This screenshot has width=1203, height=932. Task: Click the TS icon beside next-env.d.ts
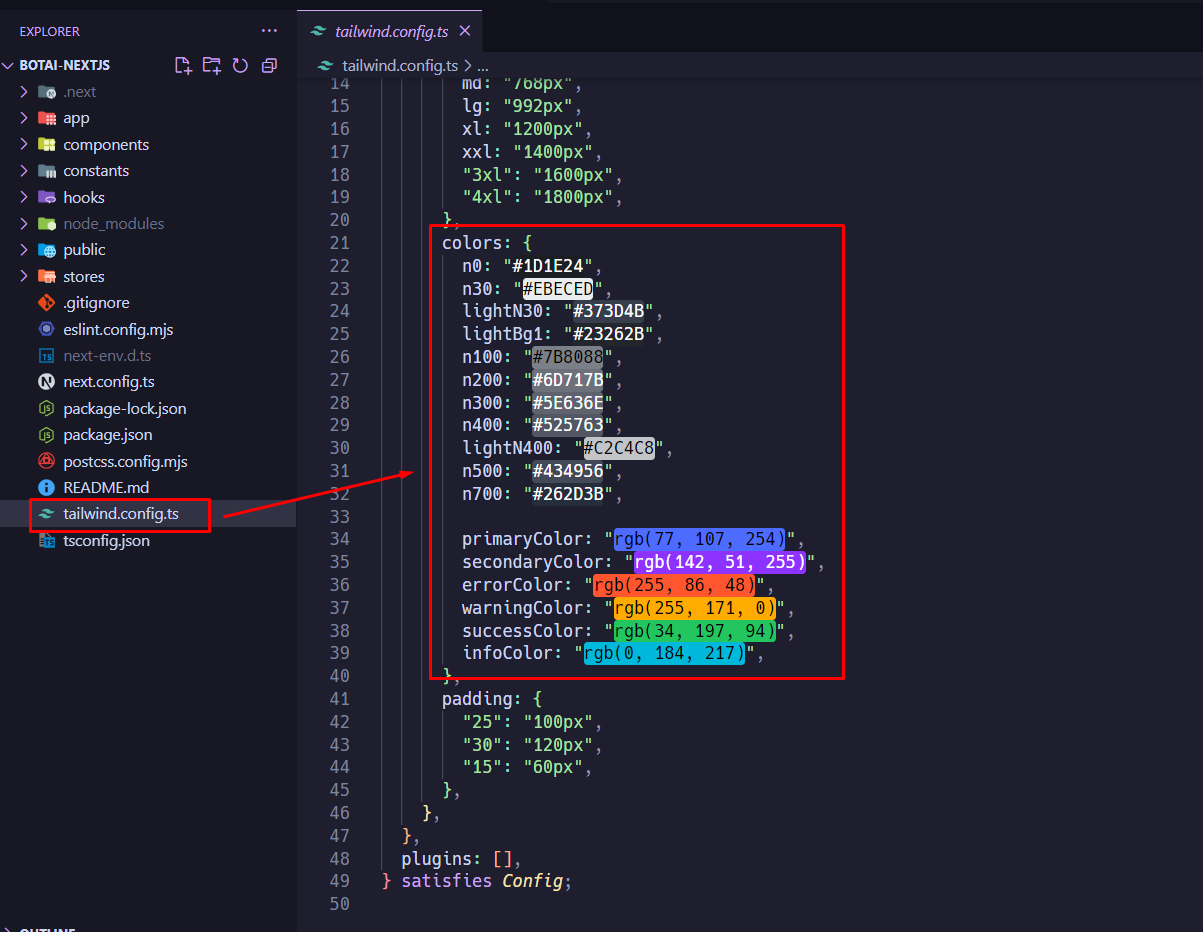(x=46, y=356)
